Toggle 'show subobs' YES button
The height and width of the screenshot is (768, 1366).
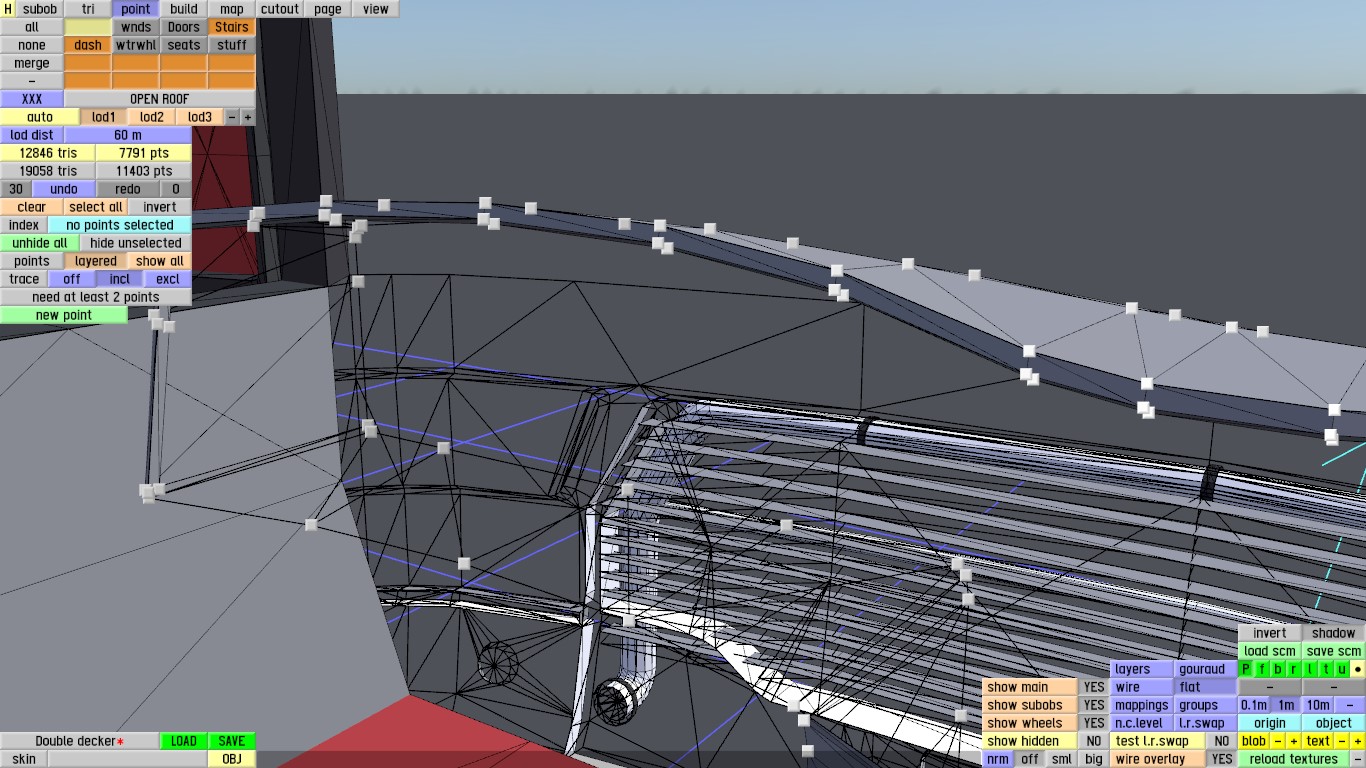click(1094, 705)
